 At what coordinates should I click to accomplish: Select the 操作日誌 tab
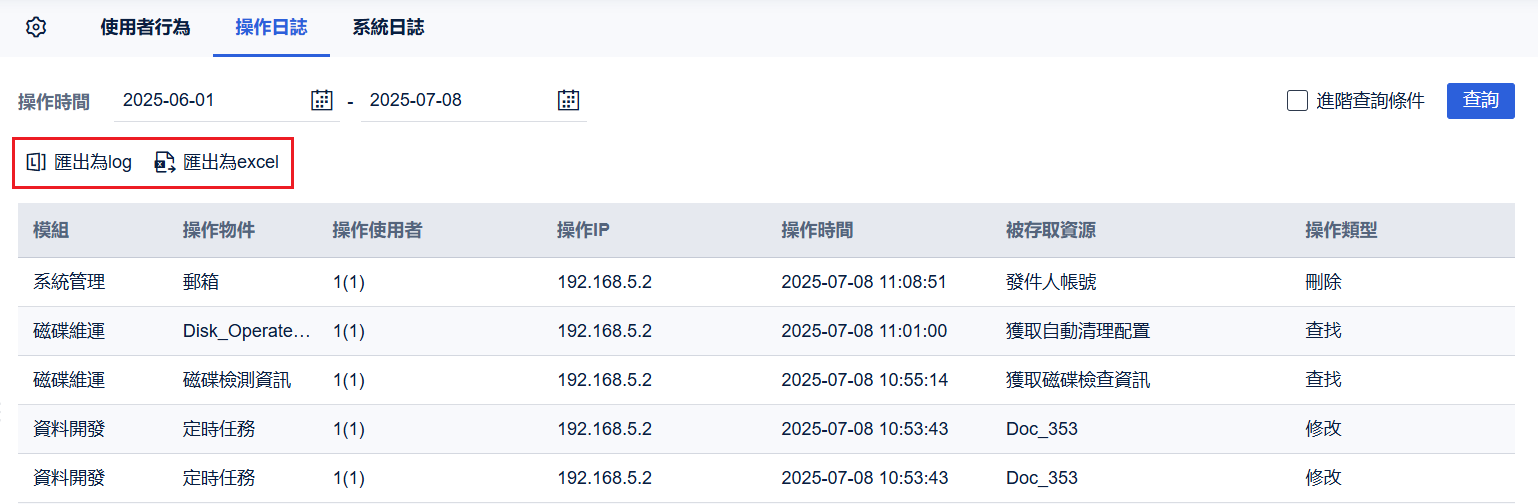pyautogui.click(x=271, y=28)
